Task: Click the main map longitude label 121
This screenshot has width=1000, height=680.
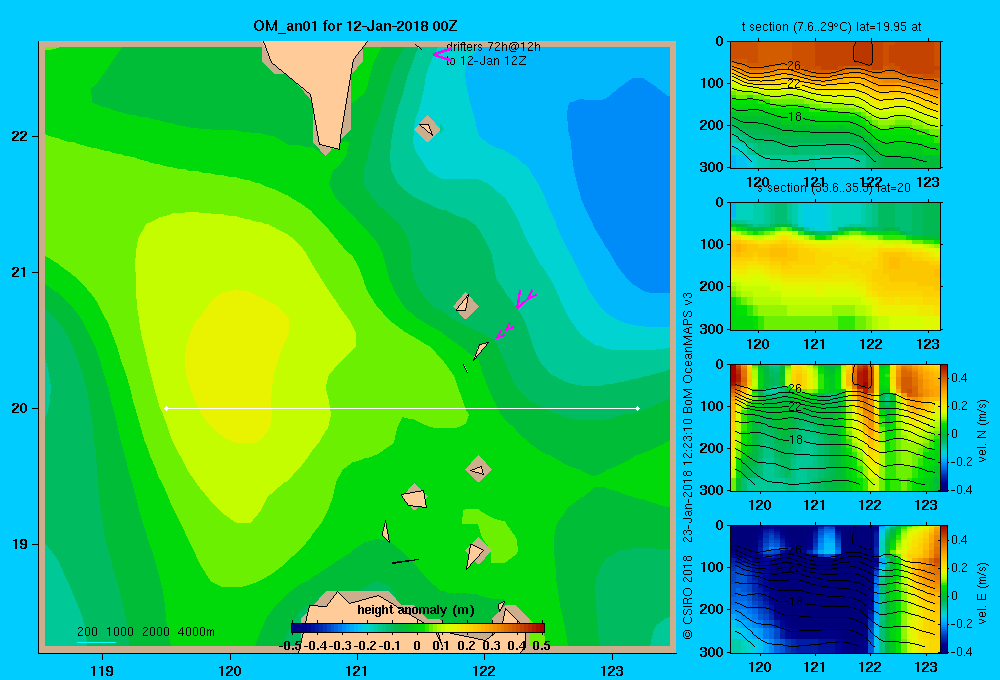Action: click(357, 670)
